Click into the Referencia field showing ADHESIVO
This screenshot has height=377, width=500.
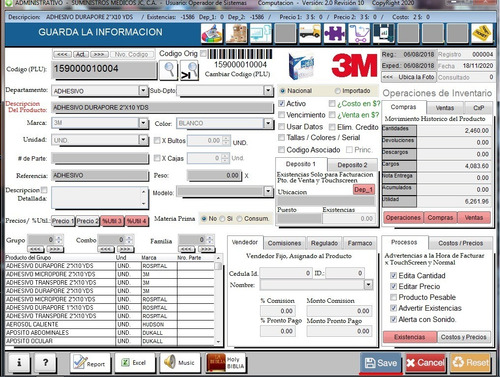click(100, 175)
